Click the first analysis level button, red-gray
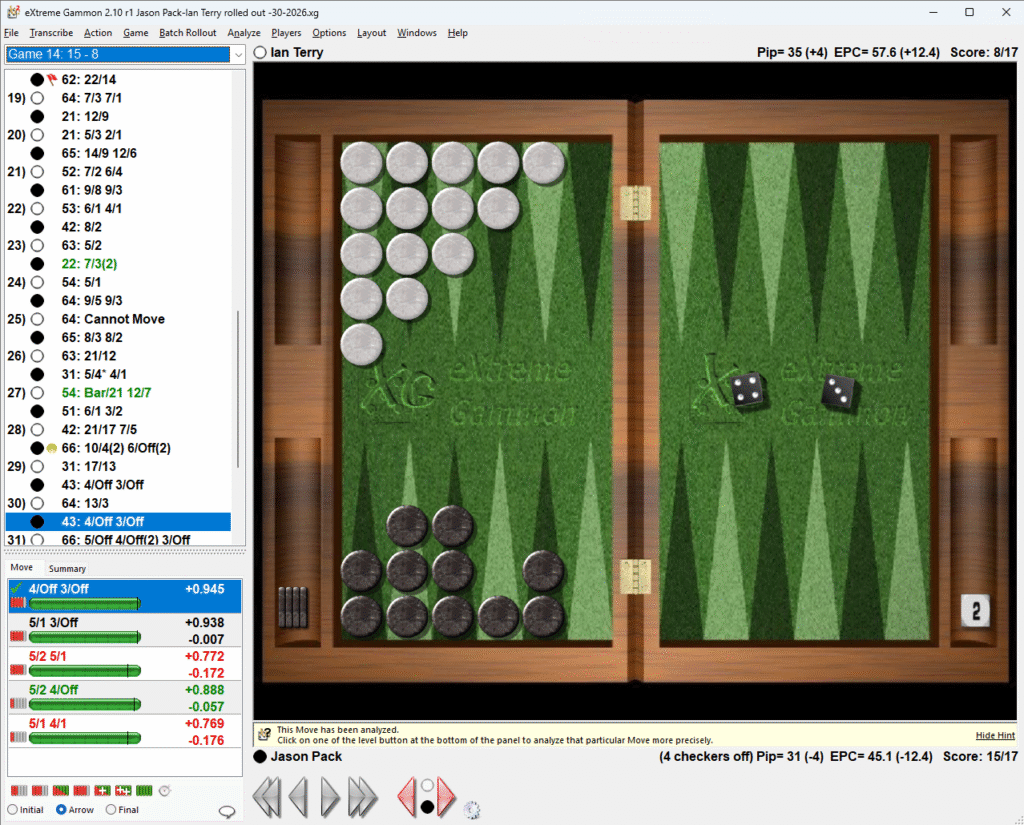Screen dimensions: 1024x825 click(19, 791)
